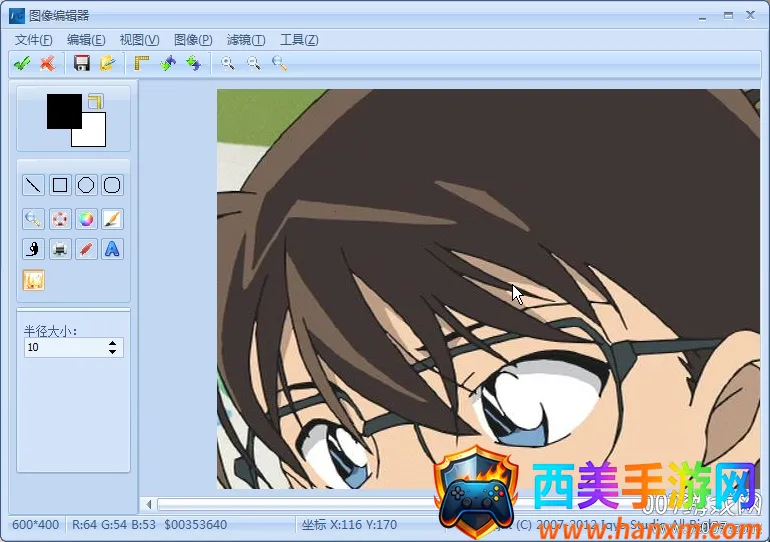Click the red X cancel icon
The image size is (770, 542).
[46, 63]
